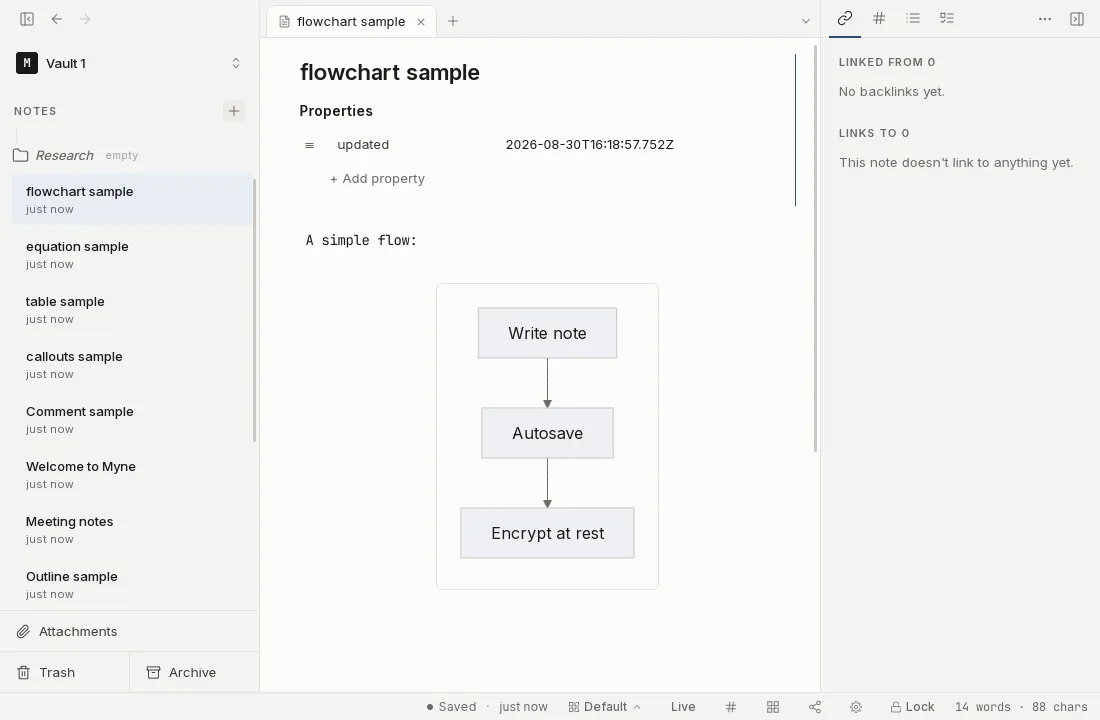The height and width of the screenshot is (720, 1100).
Task: Click the note list sidebar scrollbar
Action: click(x=254, y=310)
